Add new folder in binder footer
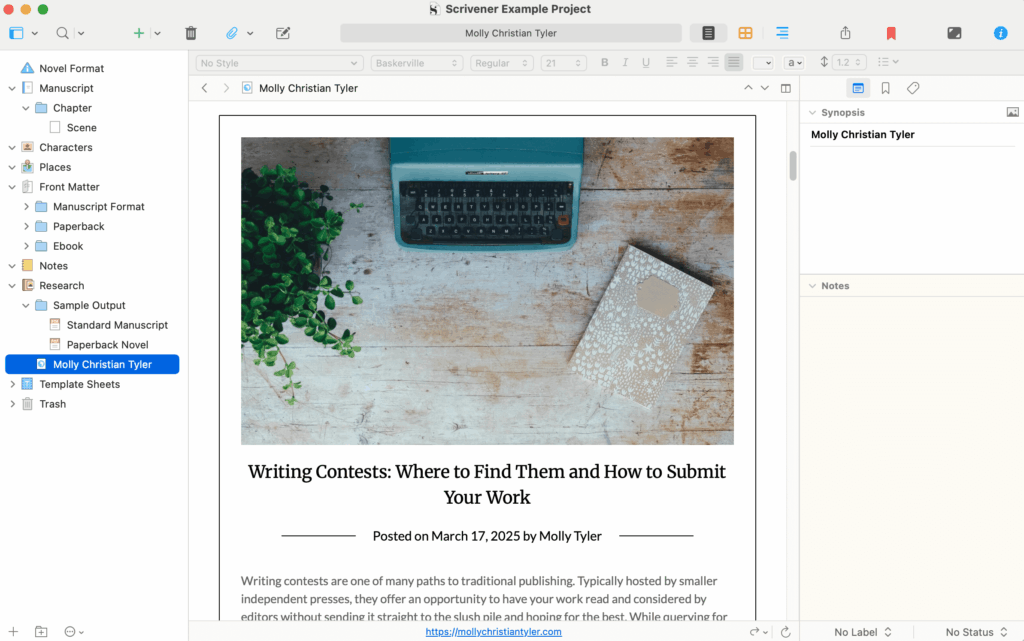This screenshot has width=1024, height=641. [x=41, y=632]
